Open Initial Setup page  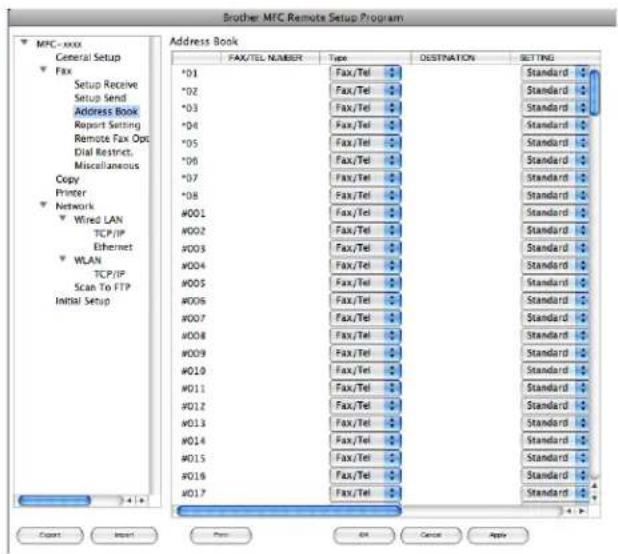pos(82,301)
